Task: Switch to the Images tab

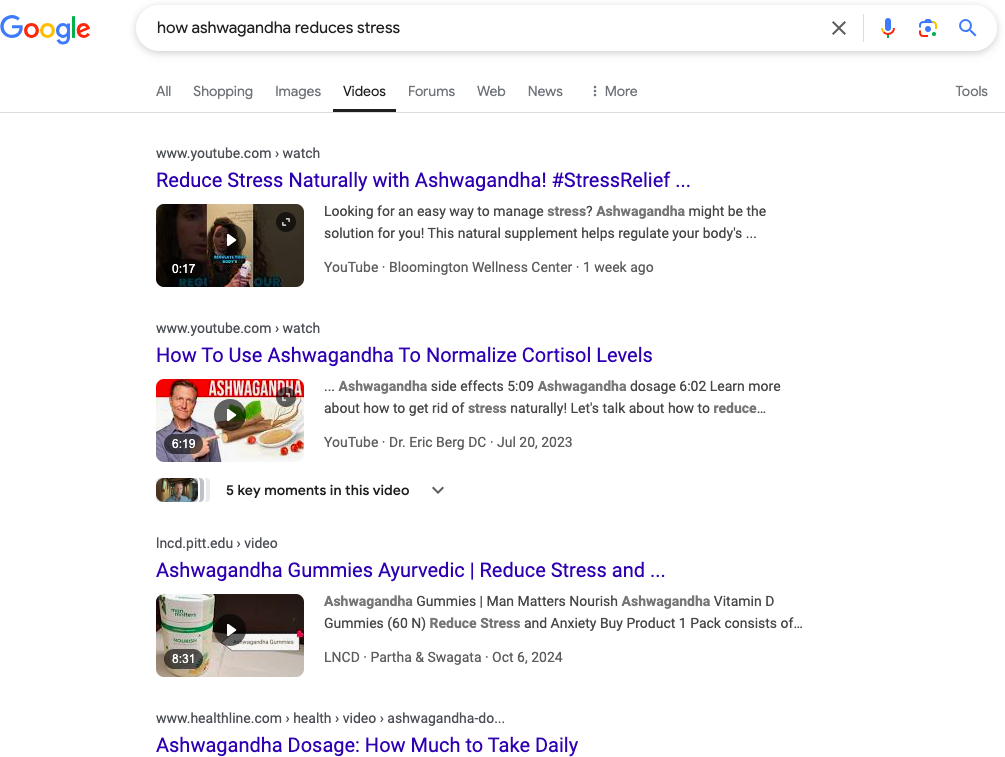Action: (x=298, y=91)
